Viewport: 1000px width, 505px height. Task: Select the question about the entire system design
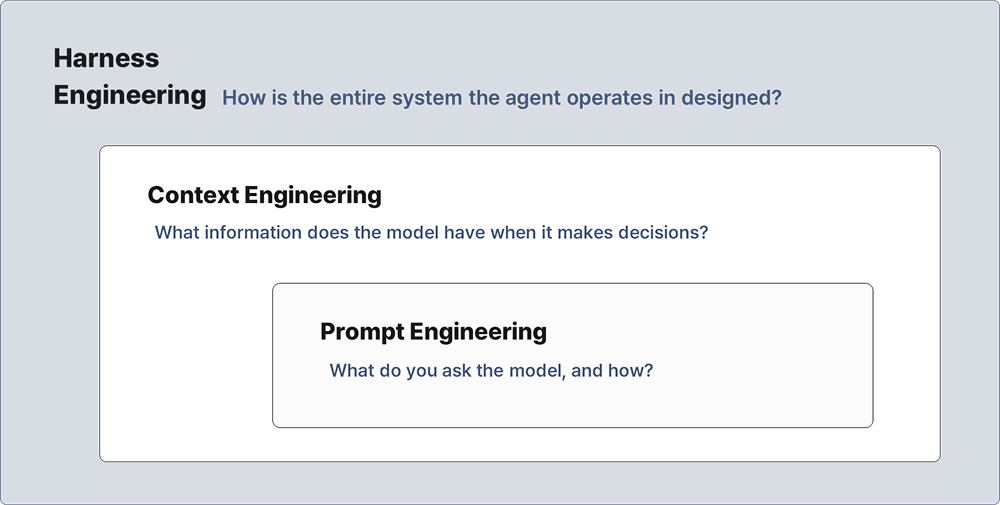502,98
